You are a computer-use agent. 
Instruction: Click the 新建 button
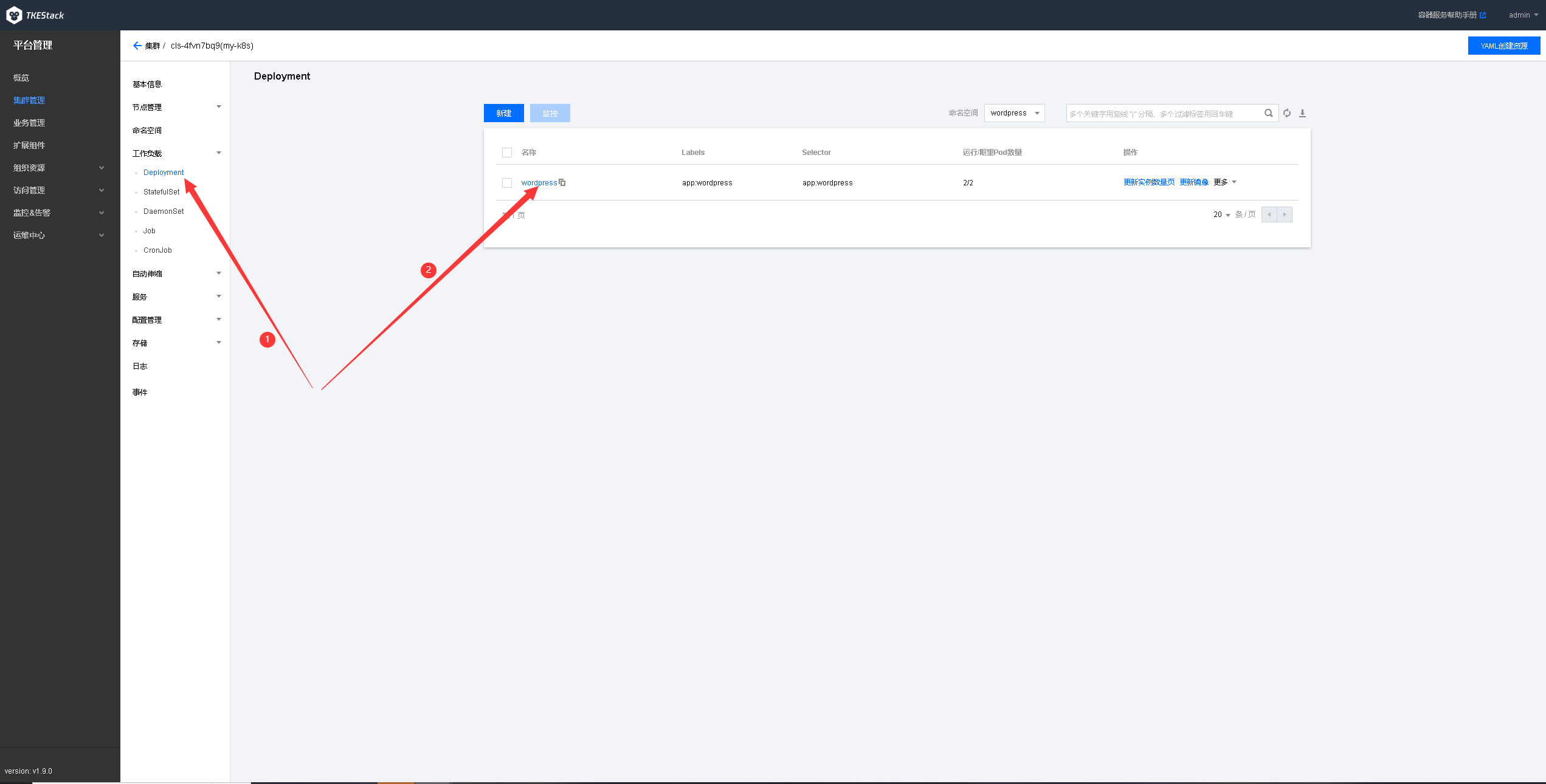pos(504,113)
